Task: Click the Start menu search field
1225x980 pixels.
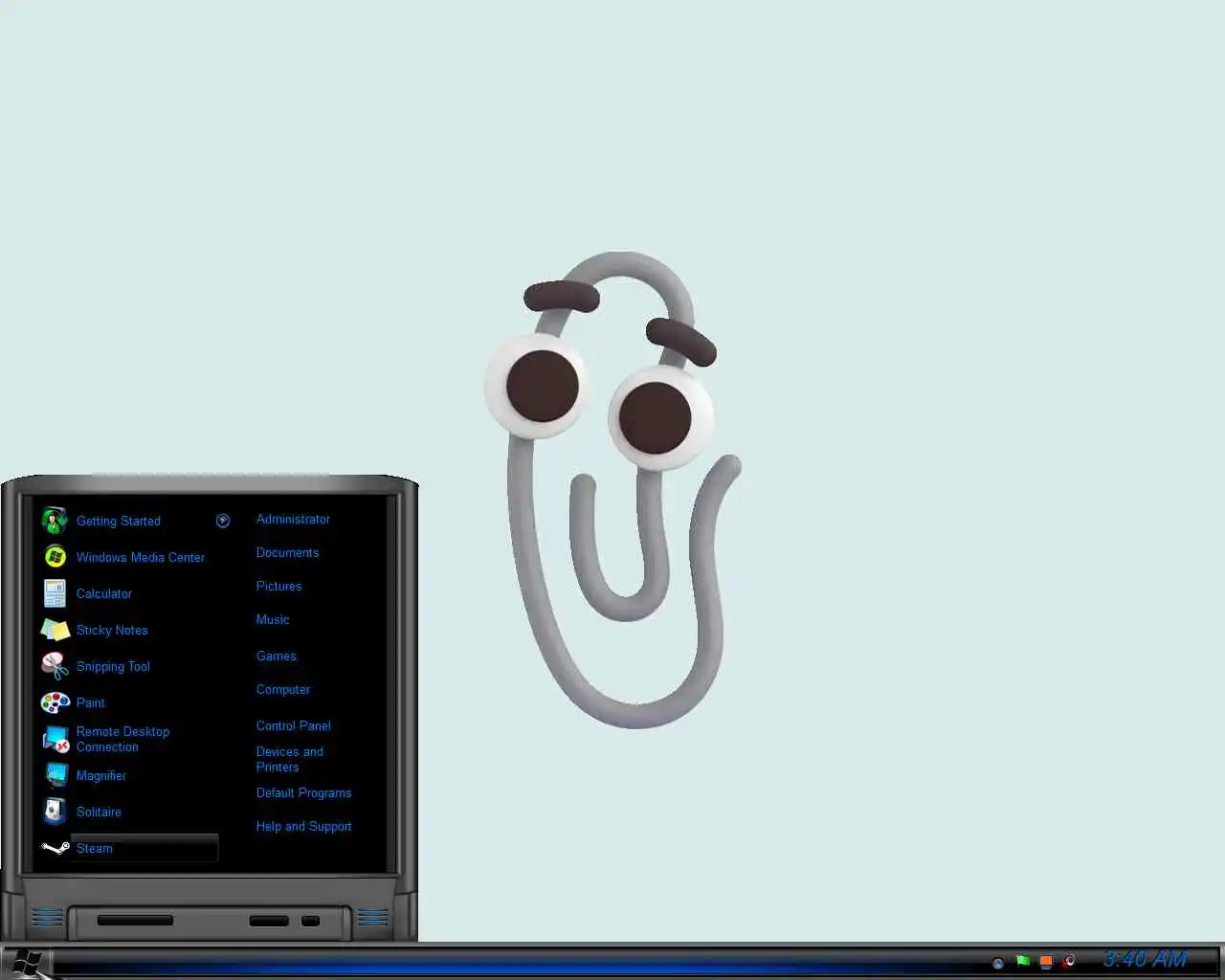Action: [x=135, y=921]
